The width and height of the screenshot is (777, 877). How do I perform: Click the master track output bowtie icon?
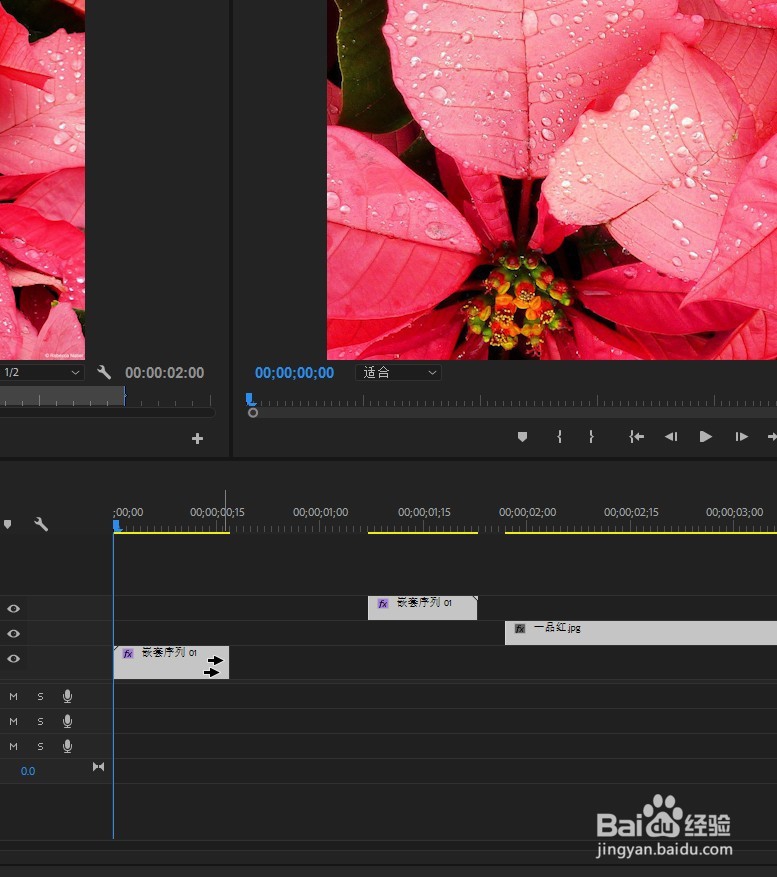(98, 767)
